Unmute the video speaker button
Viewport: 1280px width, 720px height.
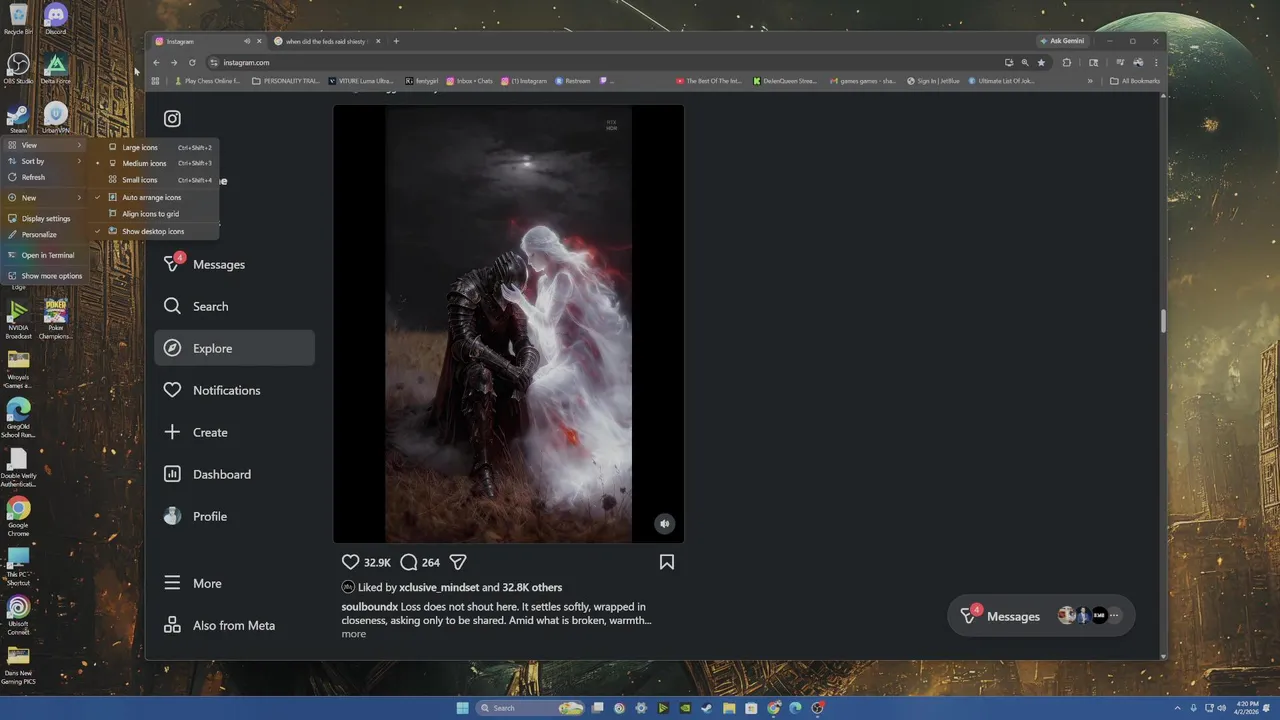click(x=664, y=523)
